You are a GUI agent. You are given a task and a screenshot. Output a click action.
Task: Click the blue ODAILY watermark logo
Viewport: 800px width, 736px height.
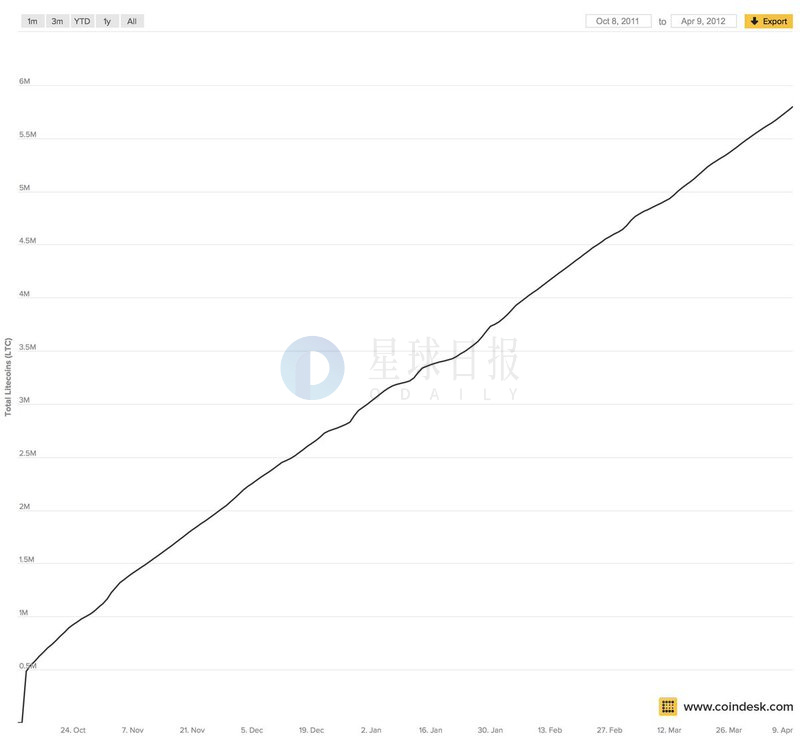tap(312, 368)
